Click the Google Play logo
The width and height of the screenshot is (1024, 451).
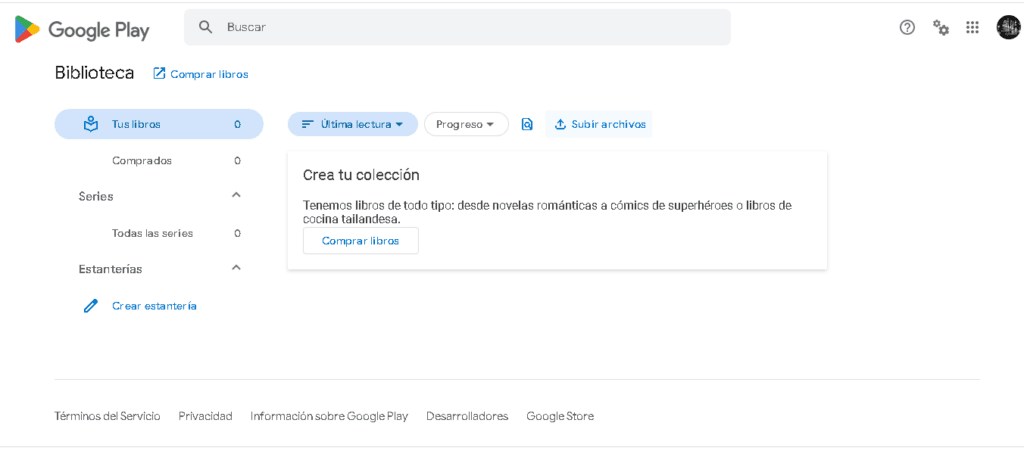click(x=82, y=29)
